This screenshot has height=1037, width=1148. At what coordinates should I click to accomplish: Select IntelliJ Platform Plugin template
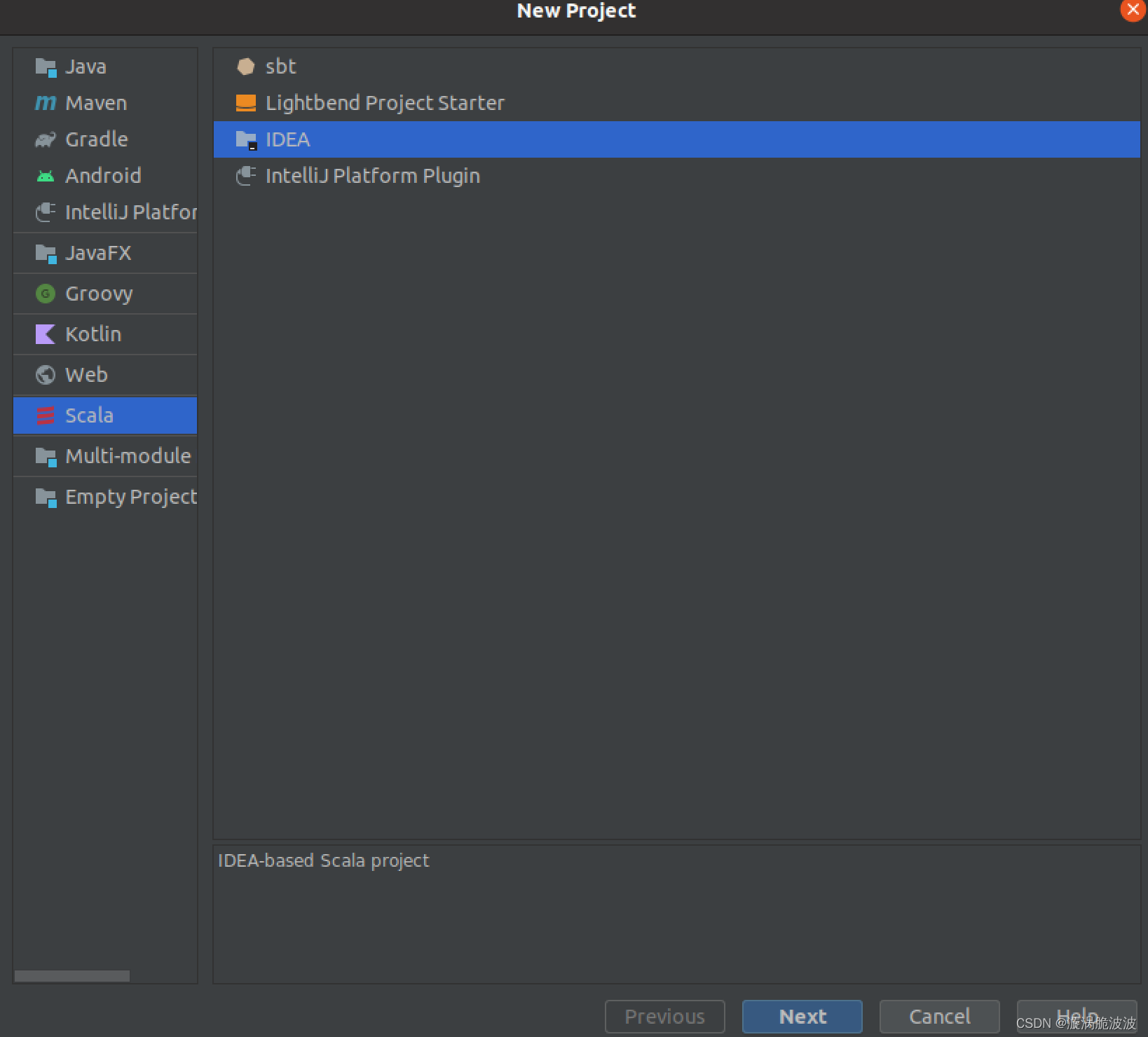[x=677, y=176]
